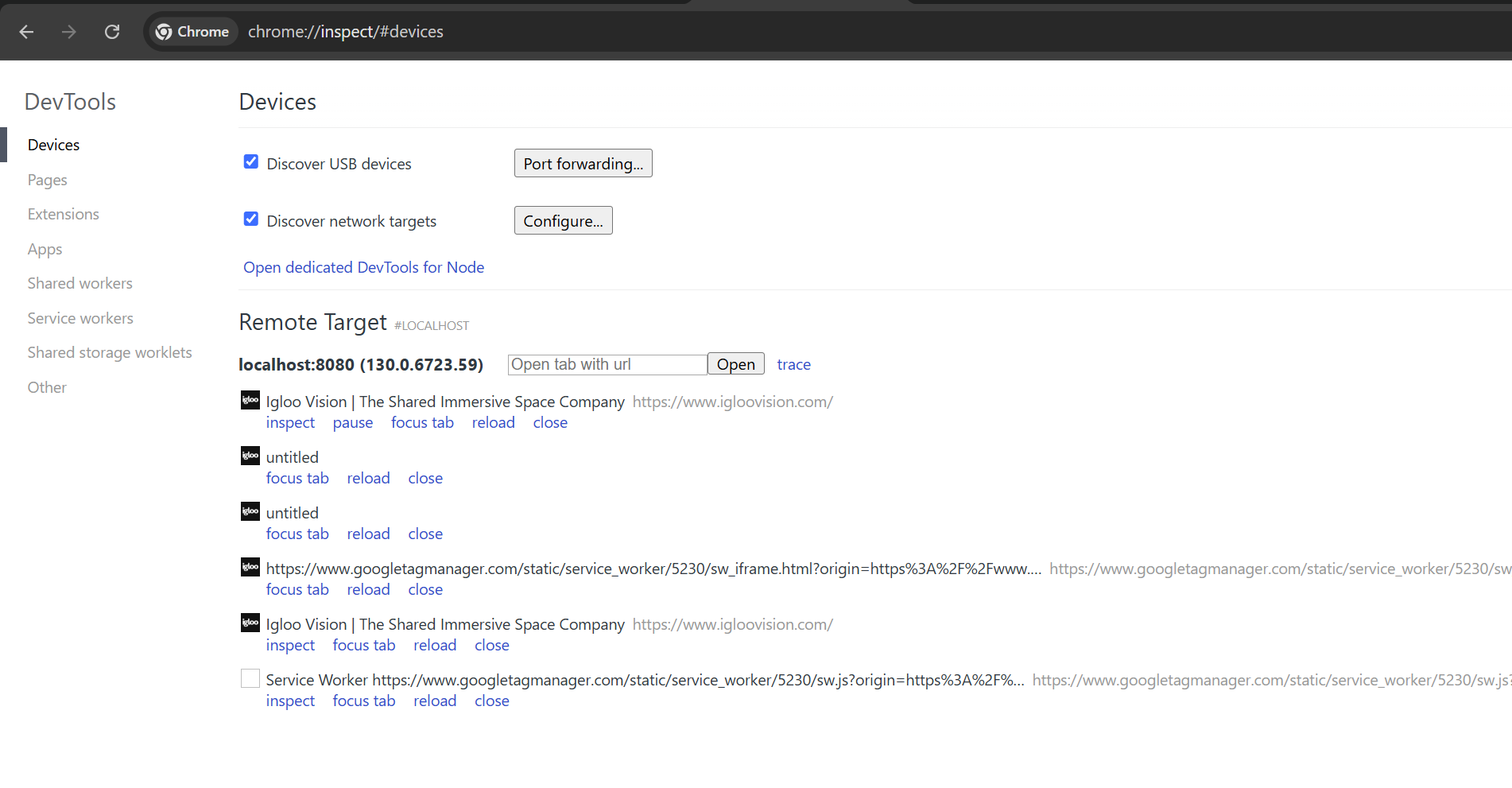Reload the page with refresh icon
Screen dimensions: 1512x788
112,32
